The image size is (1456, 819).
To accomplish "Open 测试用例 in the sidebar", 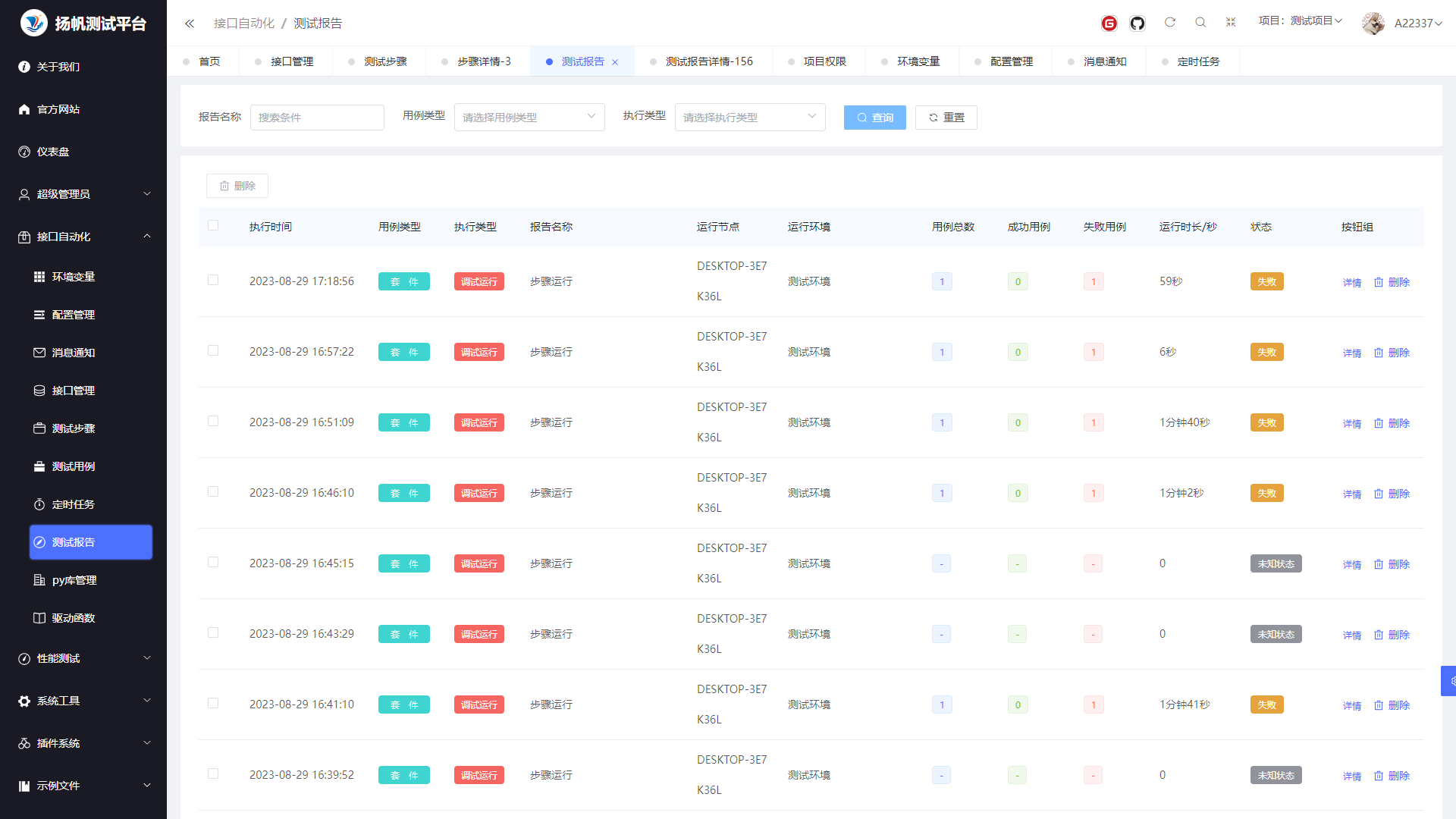I will [x=74, y=466].
